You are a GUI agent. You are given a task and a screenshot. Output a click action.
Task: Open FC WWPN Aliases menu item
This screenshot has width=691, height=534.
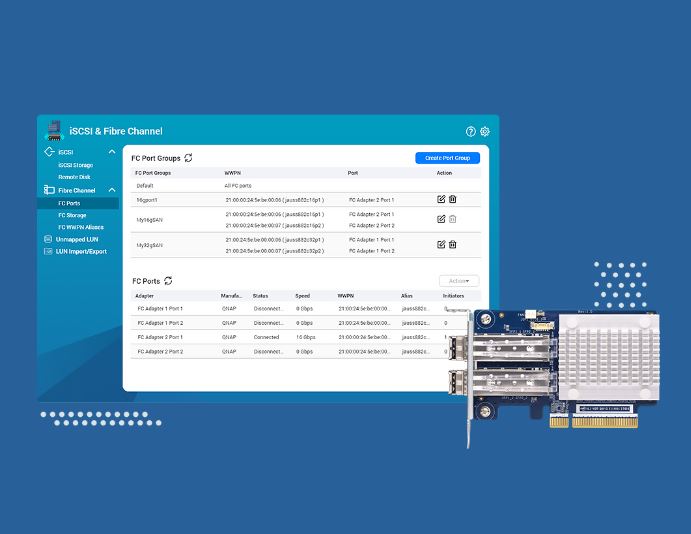tap(80, 227)
